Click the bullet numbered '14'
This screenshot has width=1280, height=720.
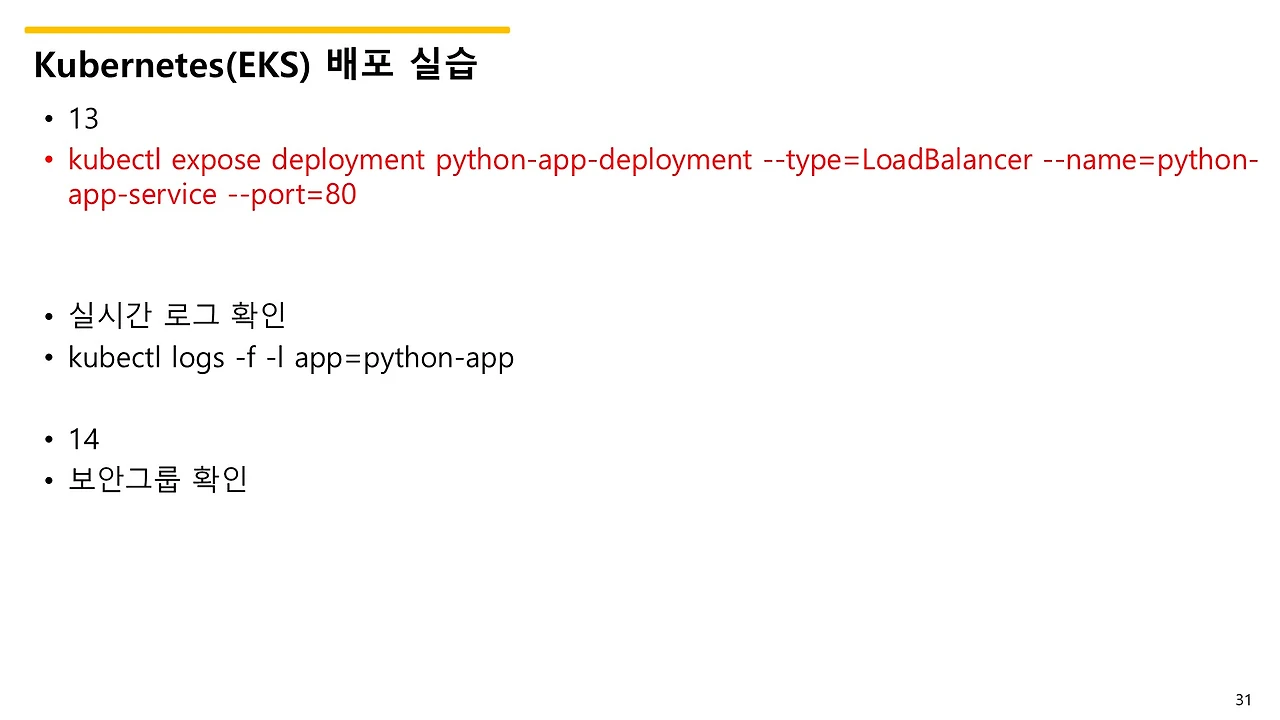coord(83,438)
